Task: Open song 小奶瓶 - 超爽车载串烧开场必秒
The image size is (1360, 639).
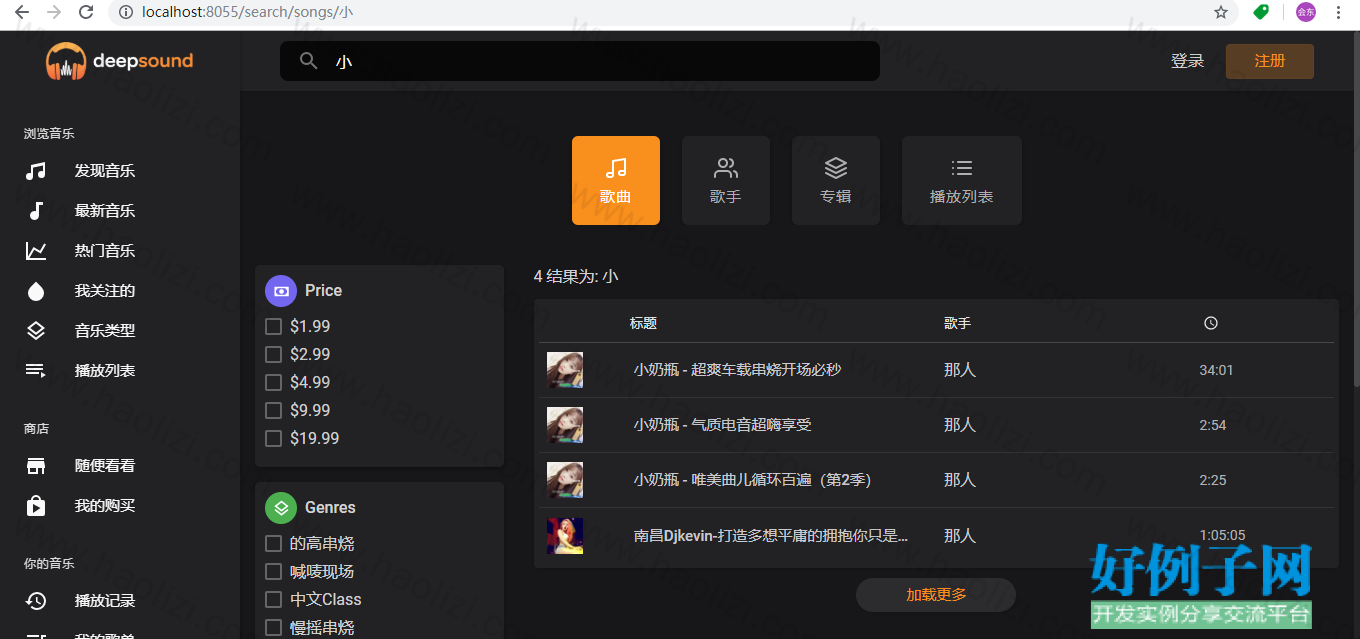Action: (x=737, y=370)
